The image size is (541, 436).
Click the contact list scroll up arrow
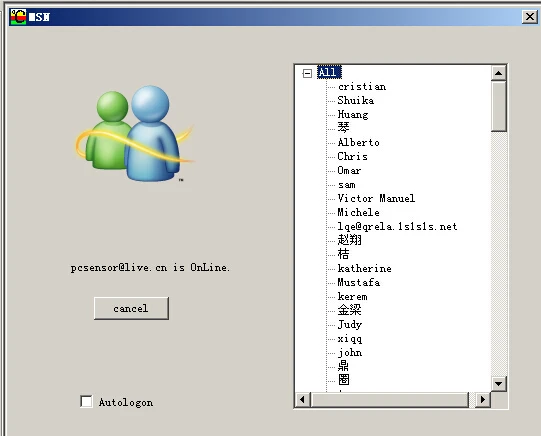[x=498, y=73]
